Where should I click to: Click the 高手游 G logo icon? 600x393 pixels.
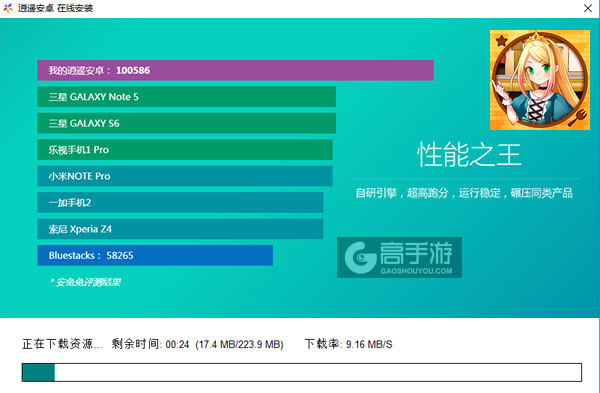pyautogui.click(x=360, y=257)
